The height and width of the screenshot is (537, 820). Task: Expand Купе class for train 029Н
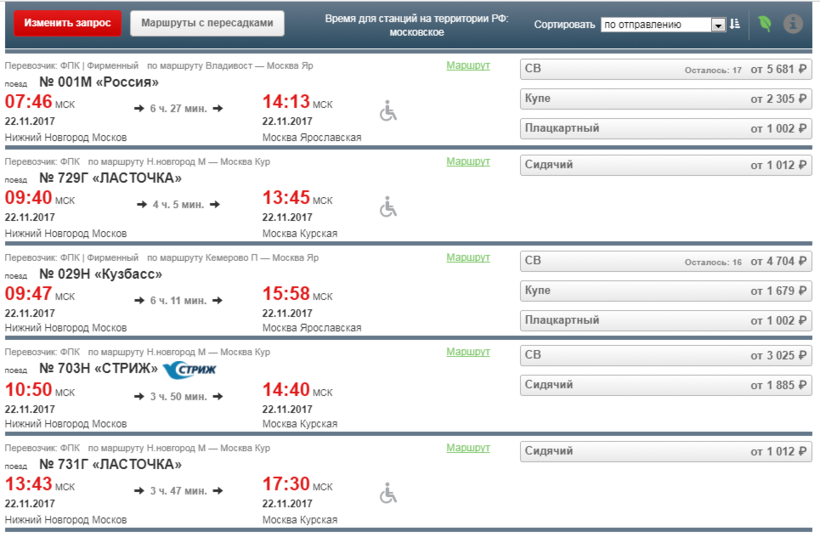665,291
